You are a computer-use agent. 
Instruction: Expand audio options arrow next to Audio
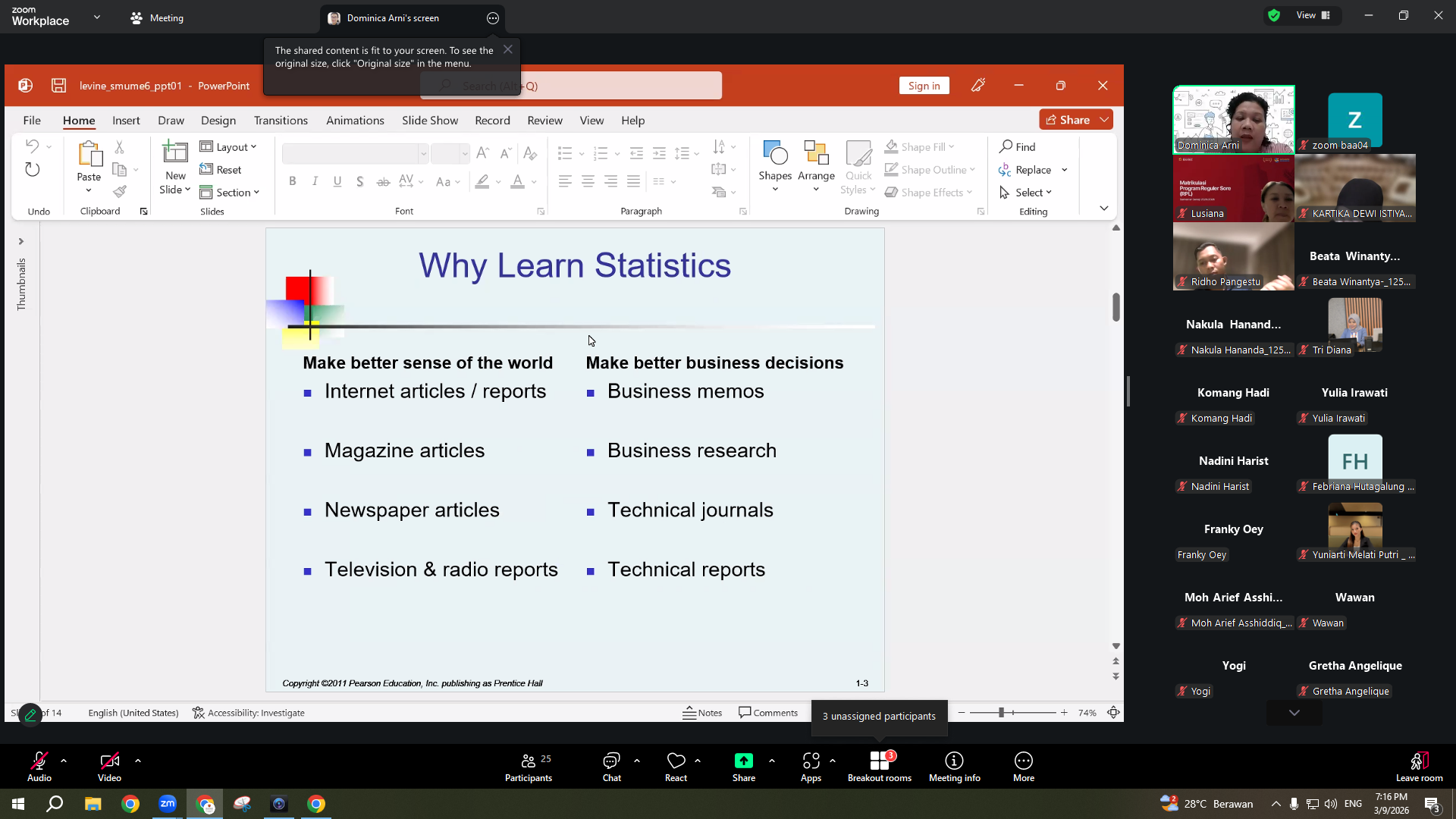(x=64, y=760)
